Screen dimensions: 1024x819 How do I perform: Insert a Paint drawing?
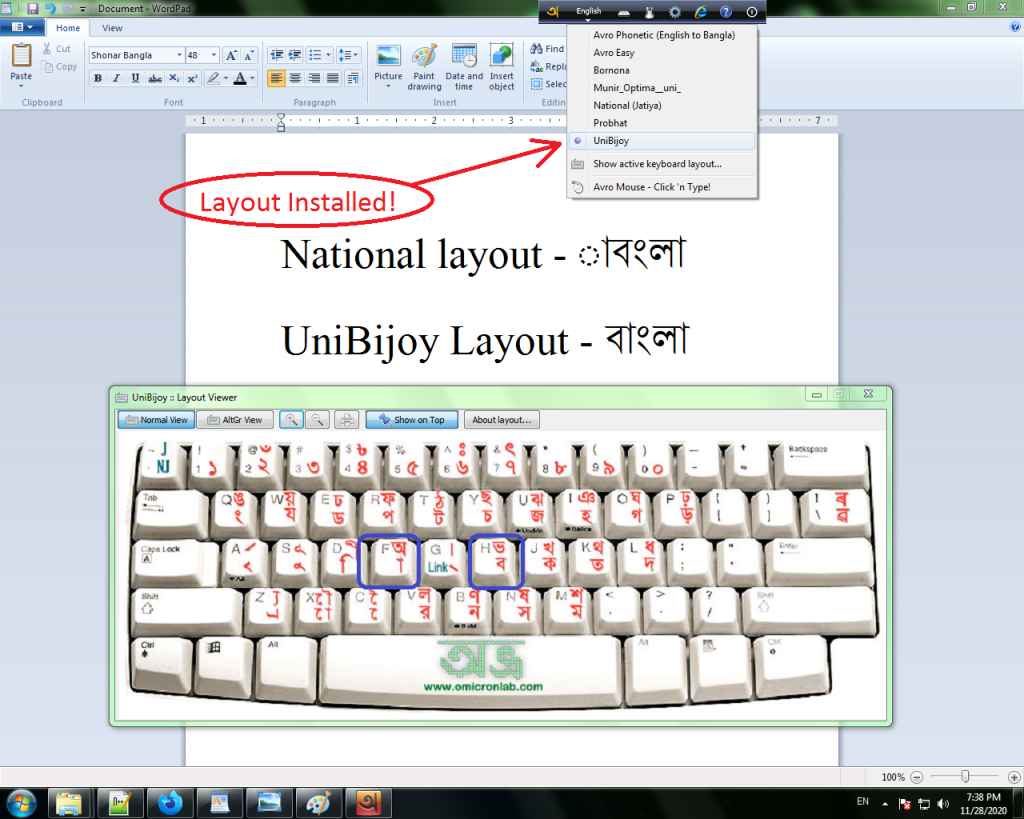point(424,67)
